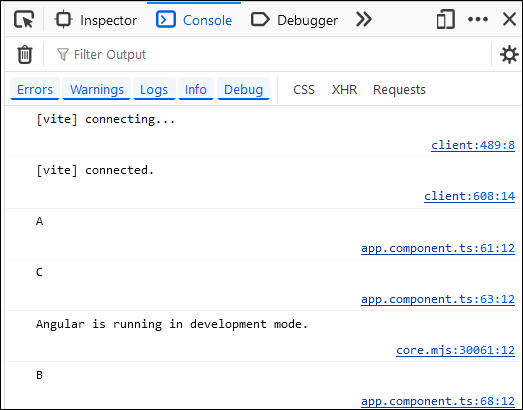Screen dimensions: 523x410
Task: Open the three-dot customize menu
Action: pos(478,19)
